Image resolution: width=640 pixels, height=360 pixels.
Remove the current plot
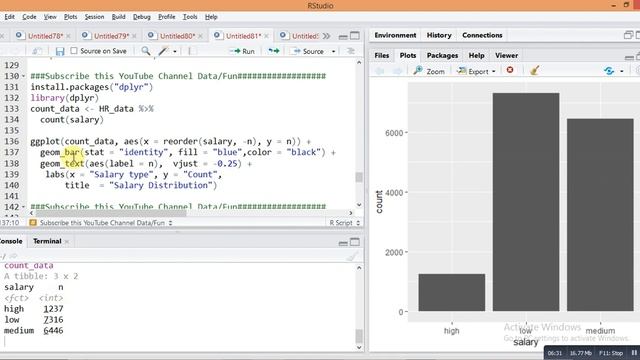coord(510,70)
